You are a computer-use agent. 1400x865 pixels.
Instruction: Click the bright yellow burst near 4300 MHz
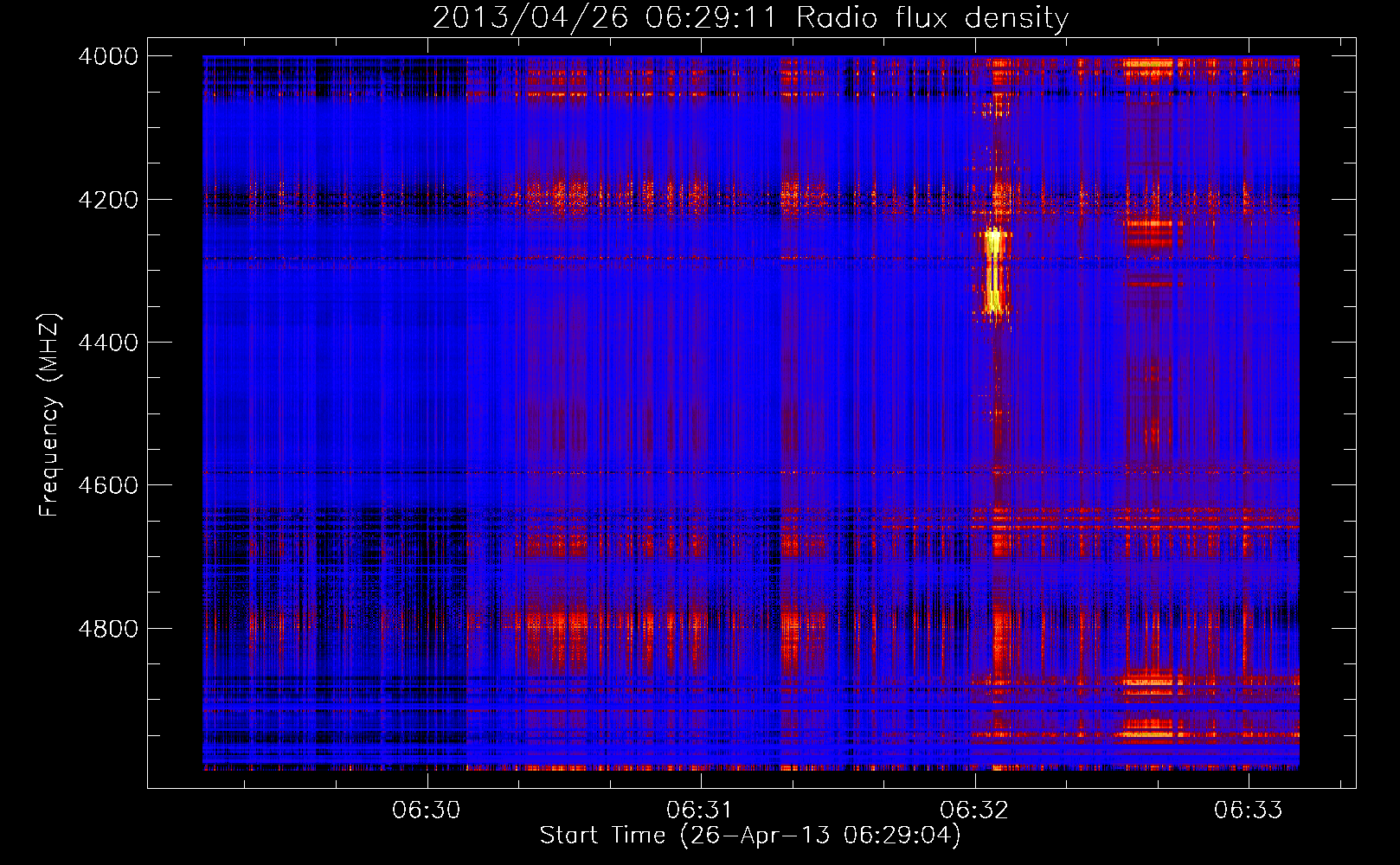[994, 272]
